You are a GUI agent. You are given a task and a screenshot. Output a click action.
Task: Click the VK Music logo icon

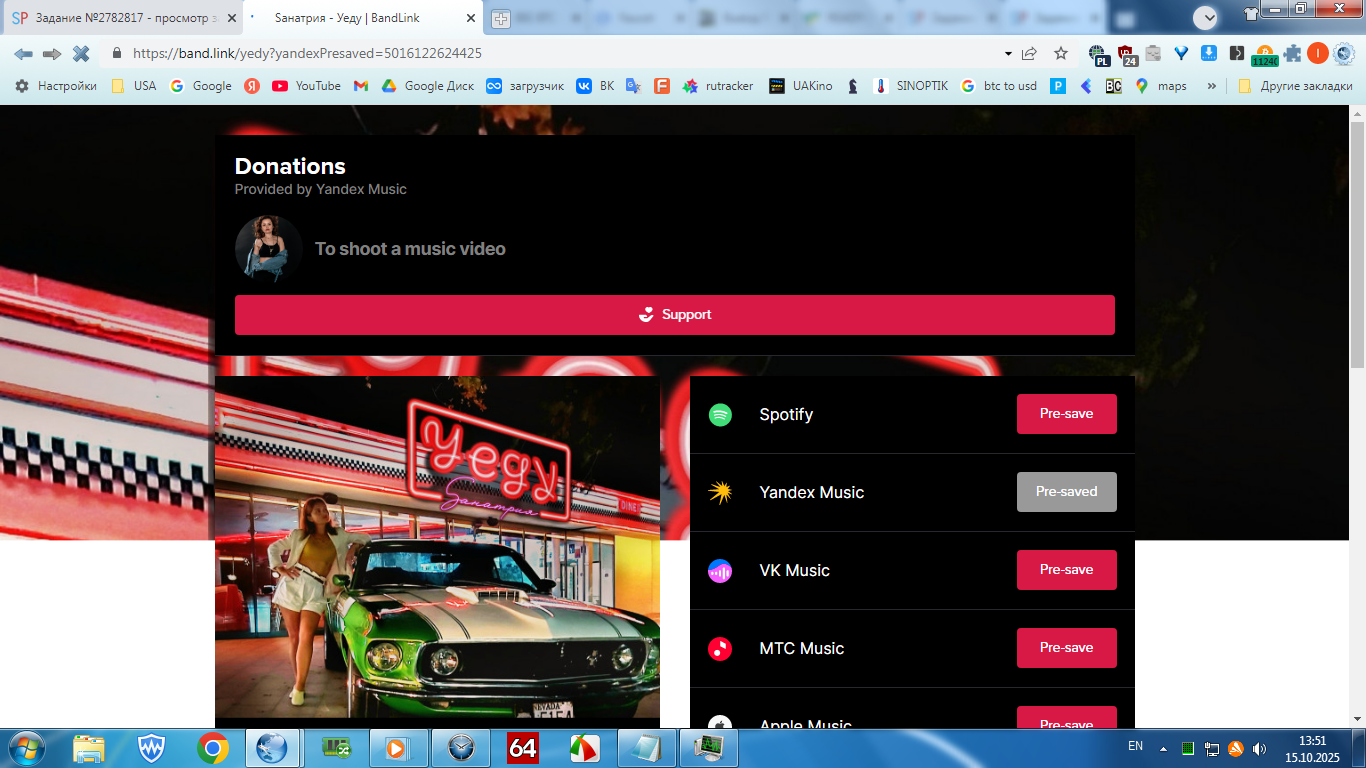tap(720, 571)
